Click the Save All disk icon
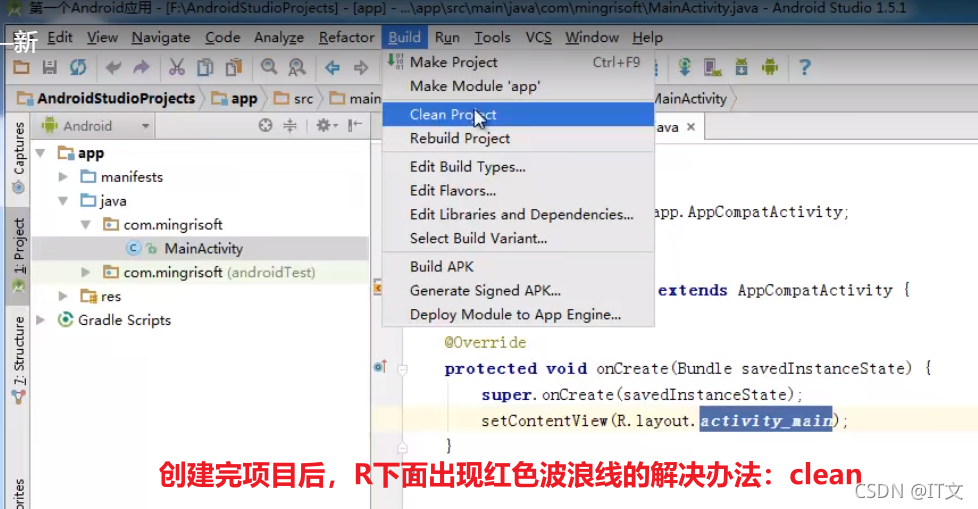The width and height of the screenshot is (978, 509). pyautogui.click(x=49, y=67)
